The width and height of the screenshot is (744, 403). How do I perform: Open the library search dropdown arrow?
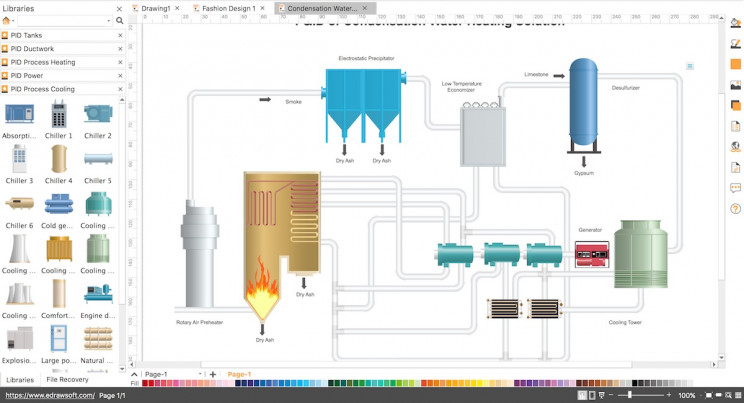(x=109, y=21)
